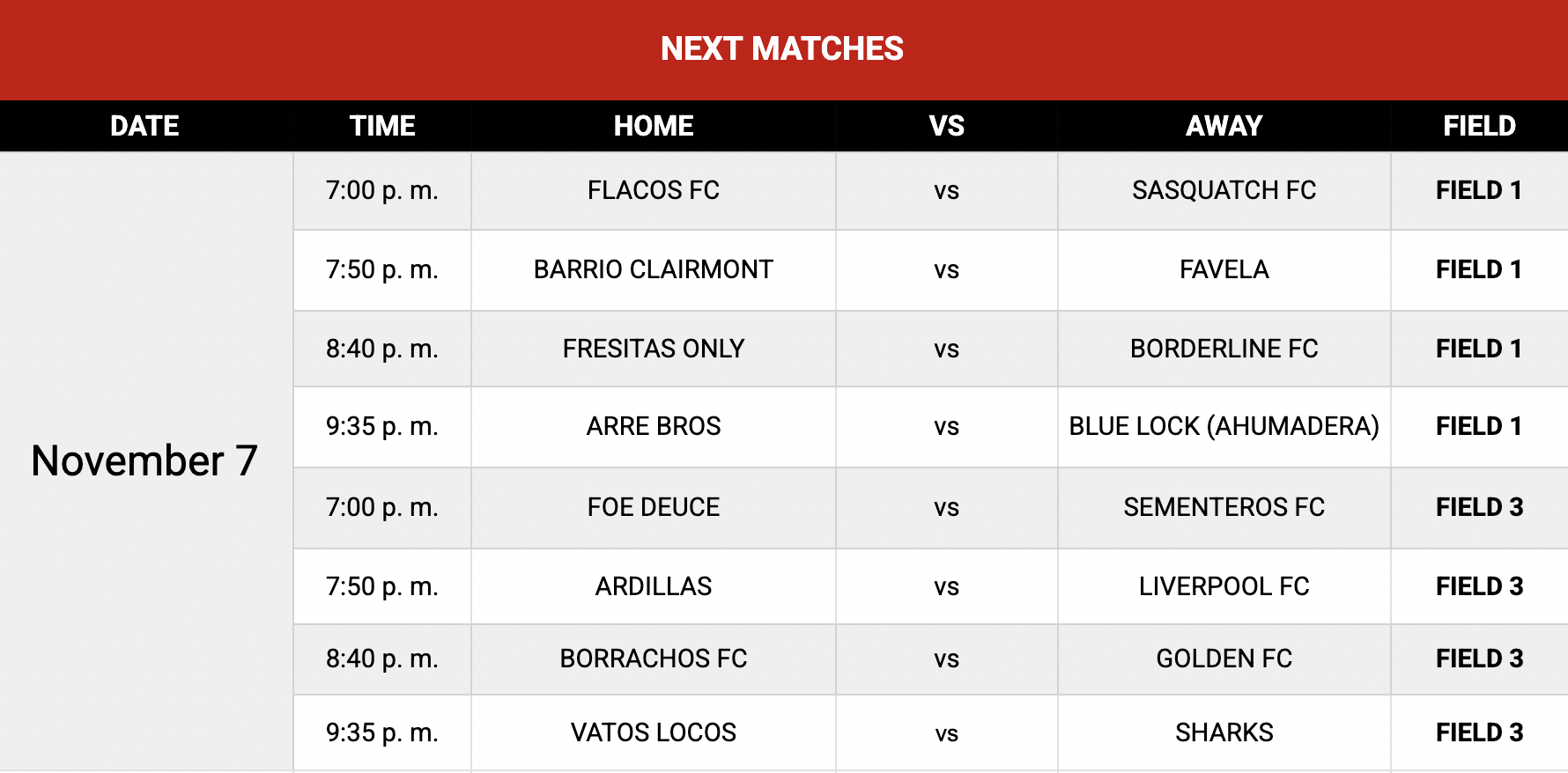Open the BARRIO CLAIRMONT team entry
Image resolution: width=1568 pixels, height=773 pixels.
tap(654, 269)
